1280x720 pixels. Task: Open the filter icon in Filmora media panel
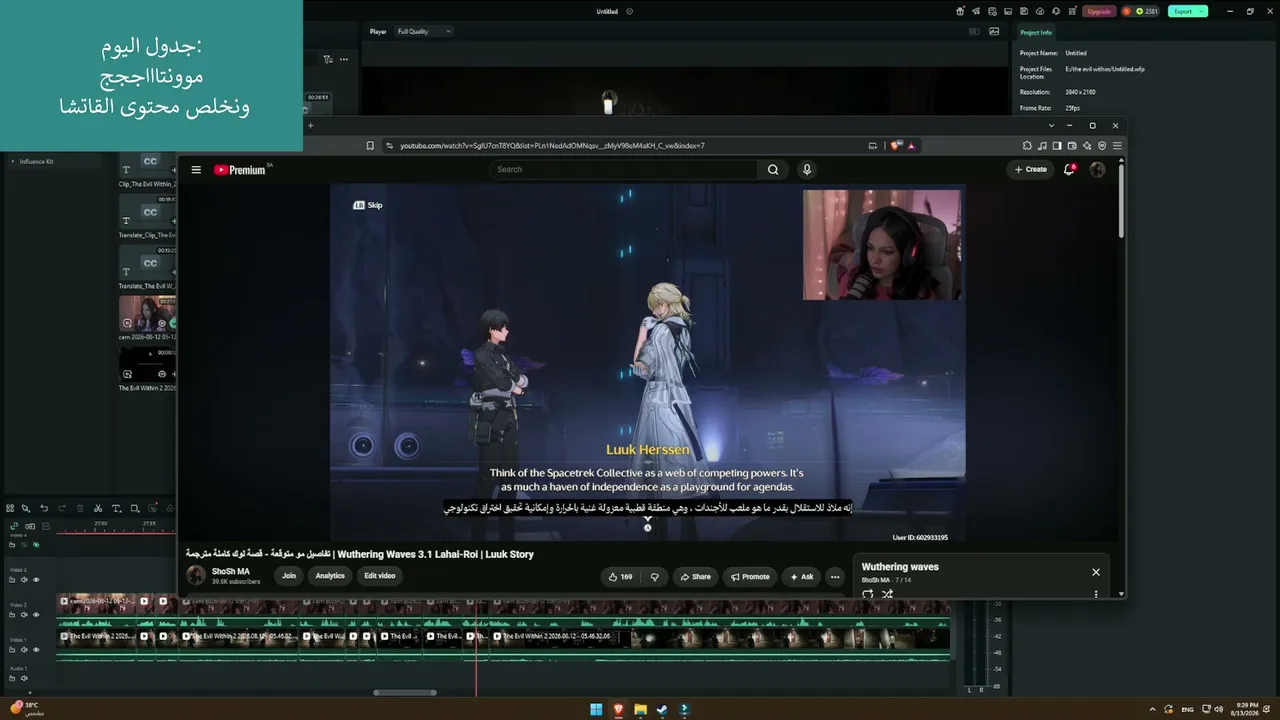pos(328,59)
